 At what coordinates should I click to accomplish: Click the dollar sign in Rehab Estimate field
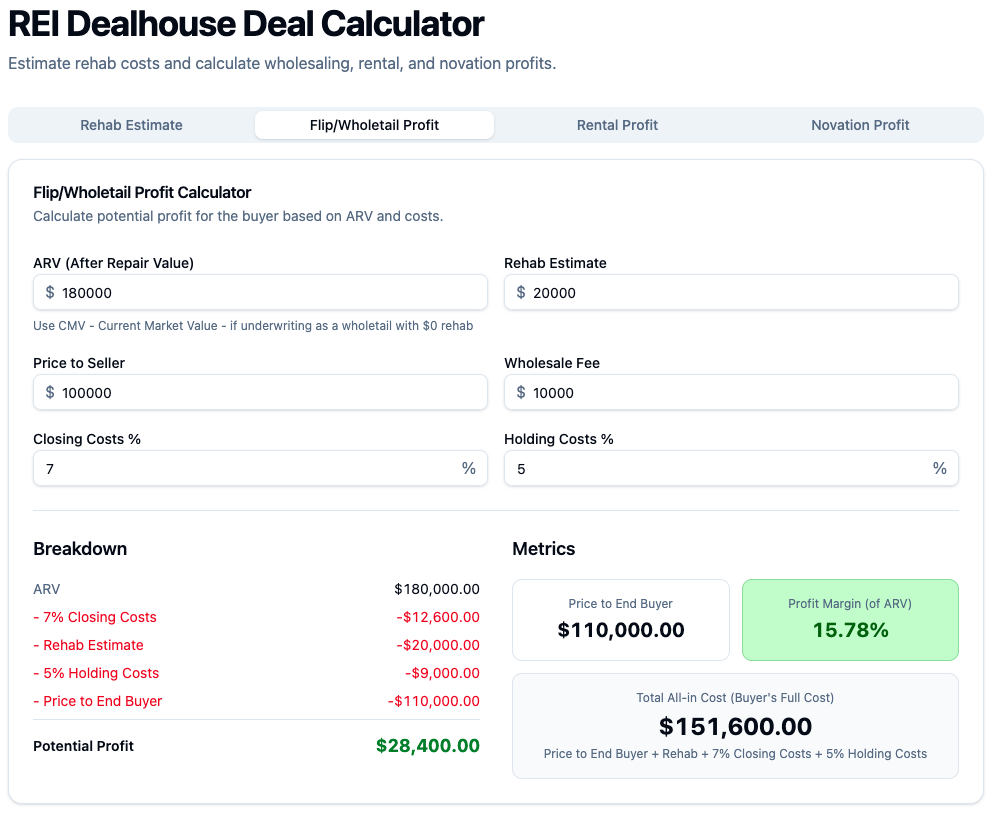click(x=521, y=292)
